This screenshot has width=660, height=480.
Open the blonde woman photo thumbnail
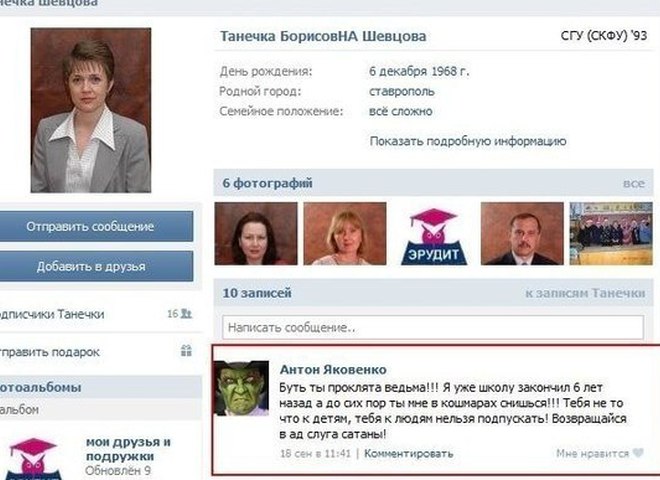(345, 234)
